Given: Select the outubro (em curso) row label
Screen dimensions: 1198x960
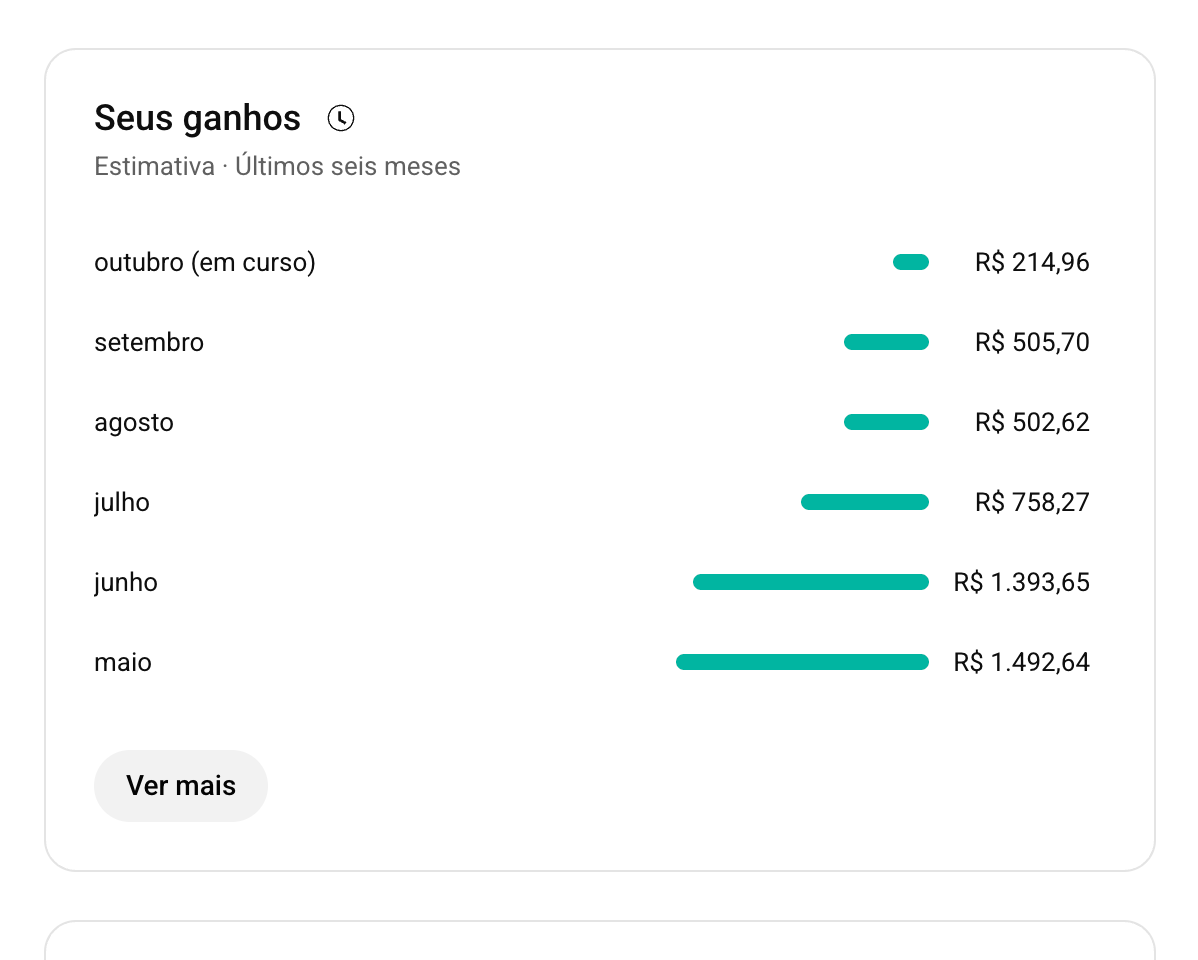Looking at the screenshot, I should (x=205, y=263).
